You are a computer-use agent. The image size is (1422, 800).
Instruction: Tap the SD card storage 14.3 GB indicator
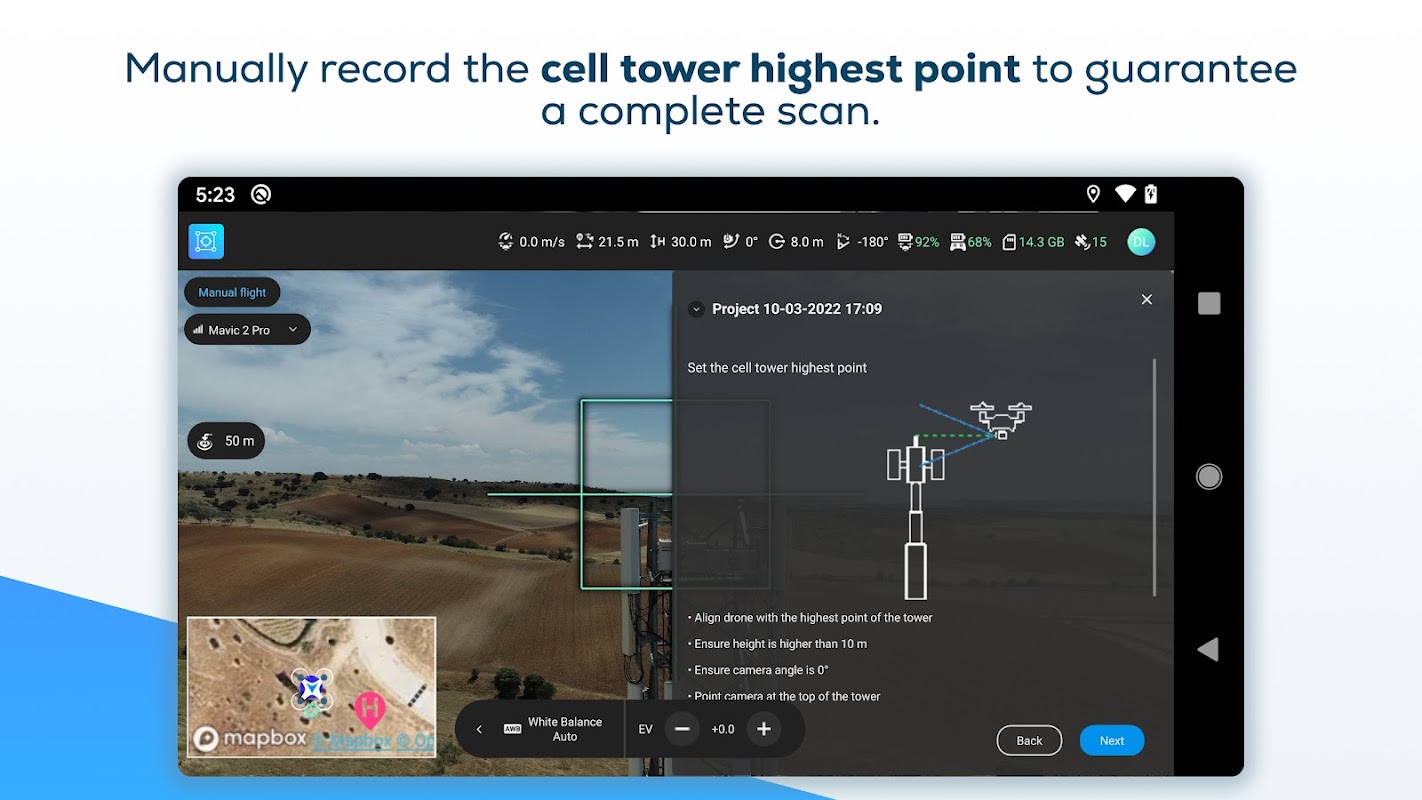coord(1033,242)
